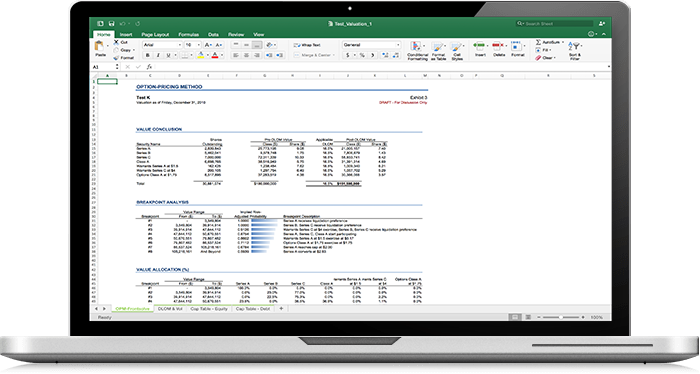700x374 pixels.
Task: Open the font color dropdown arrow
Action: pyautogui.click(x=222, y=55)
